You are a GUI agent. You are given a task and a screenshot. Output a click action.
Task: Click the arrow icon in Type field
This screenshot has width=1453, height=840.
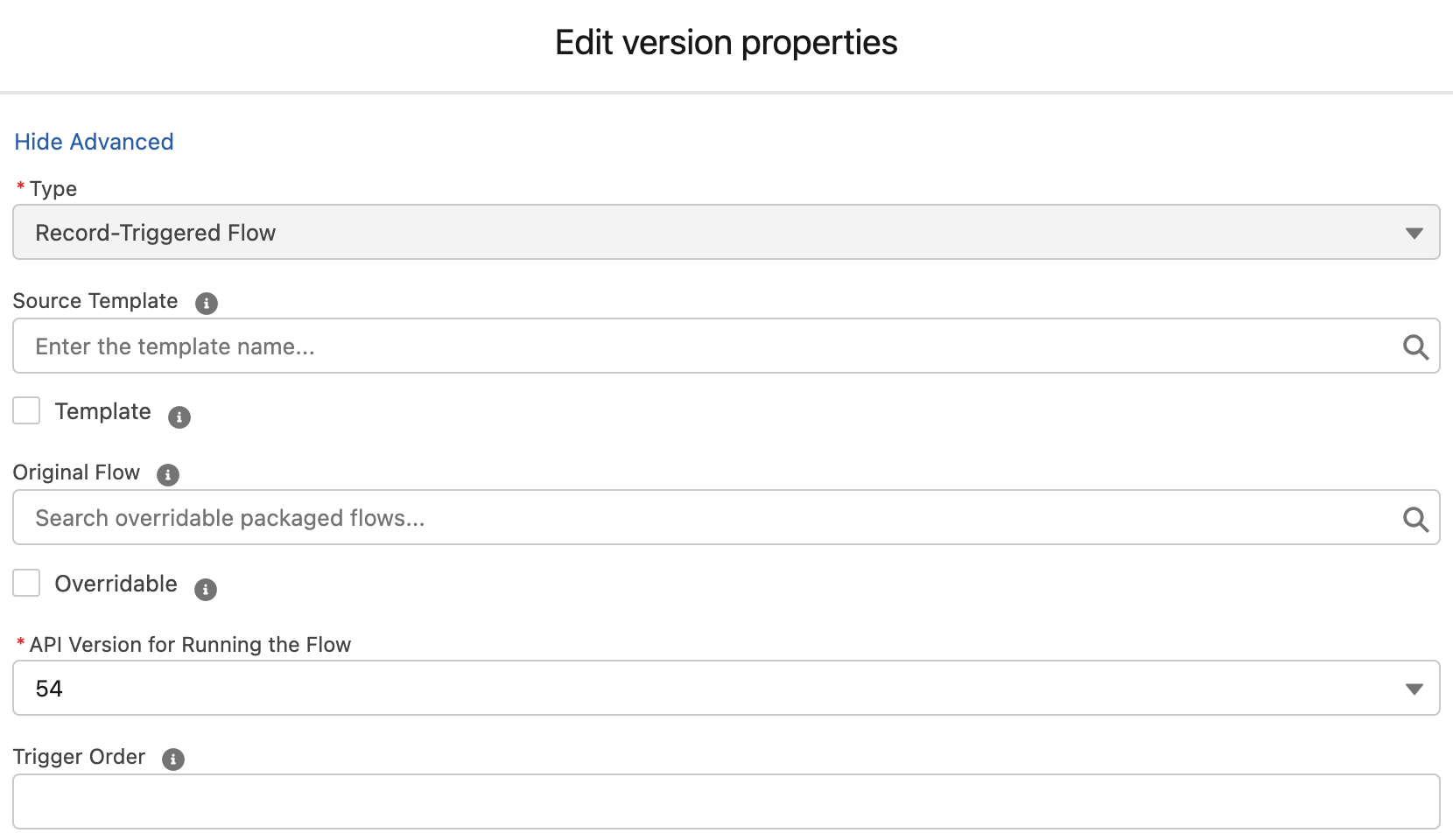[1414, 233]
